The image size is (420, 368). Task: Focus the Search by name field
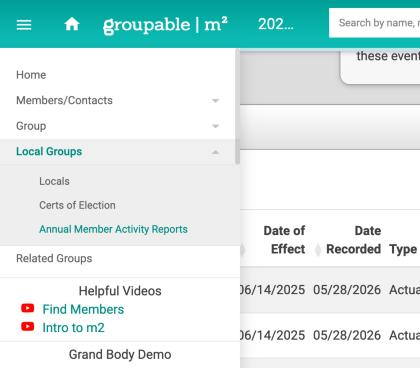coord(374,23)
